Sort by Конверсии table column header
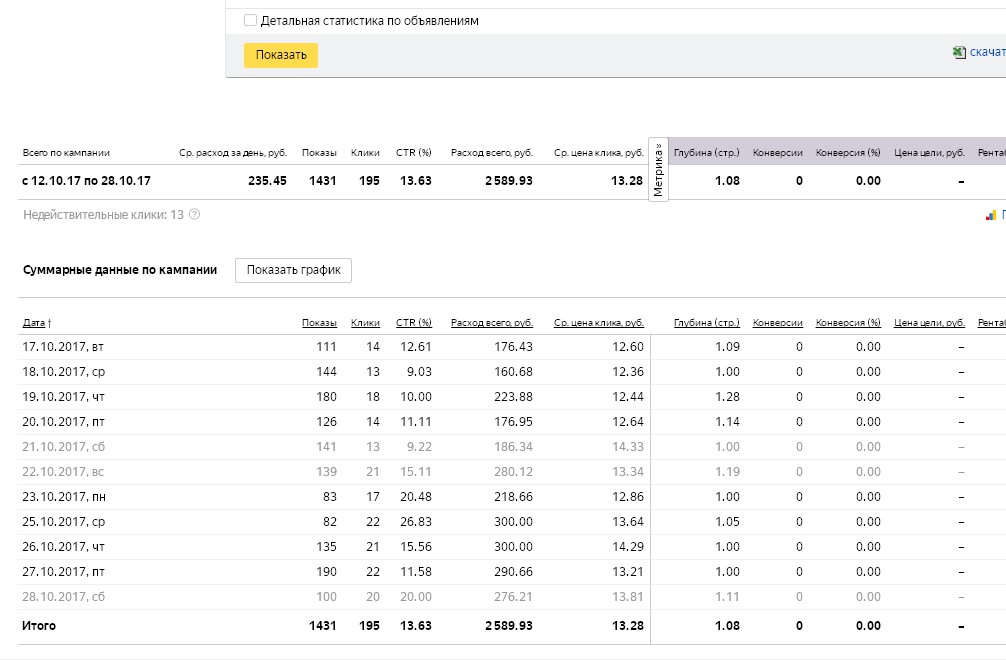 click(777, 323)
